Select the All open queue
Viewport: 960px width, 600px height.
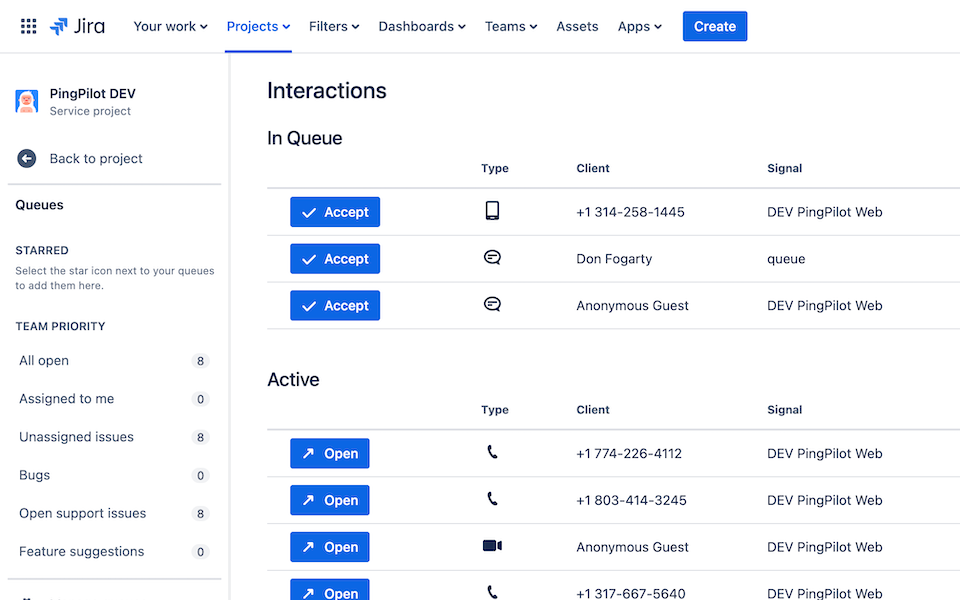pos(114,361)
